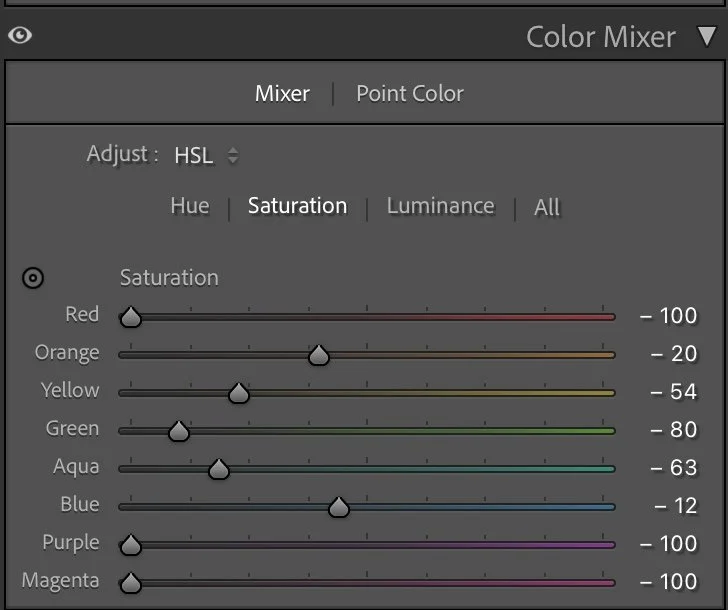Viewport: 728px width, 610px height.
Task: Switch to the Point Color tab
Action: 410,94
